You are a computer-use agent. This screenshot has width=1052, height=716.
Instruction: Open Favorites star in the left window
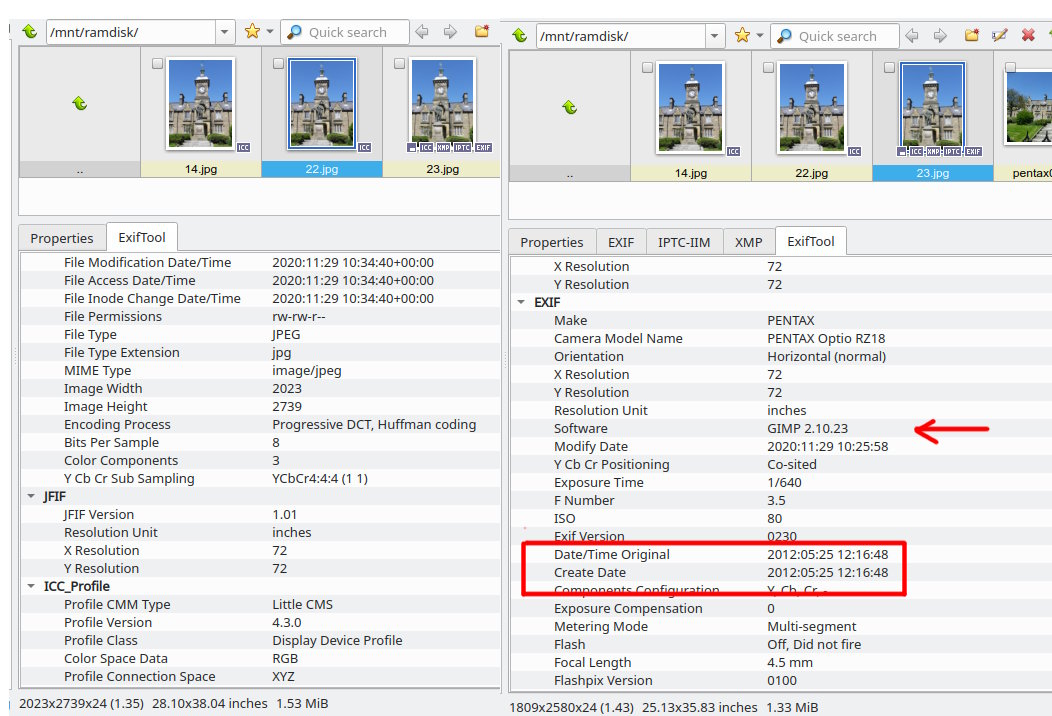pyautogui.click(x=252, y=31)
